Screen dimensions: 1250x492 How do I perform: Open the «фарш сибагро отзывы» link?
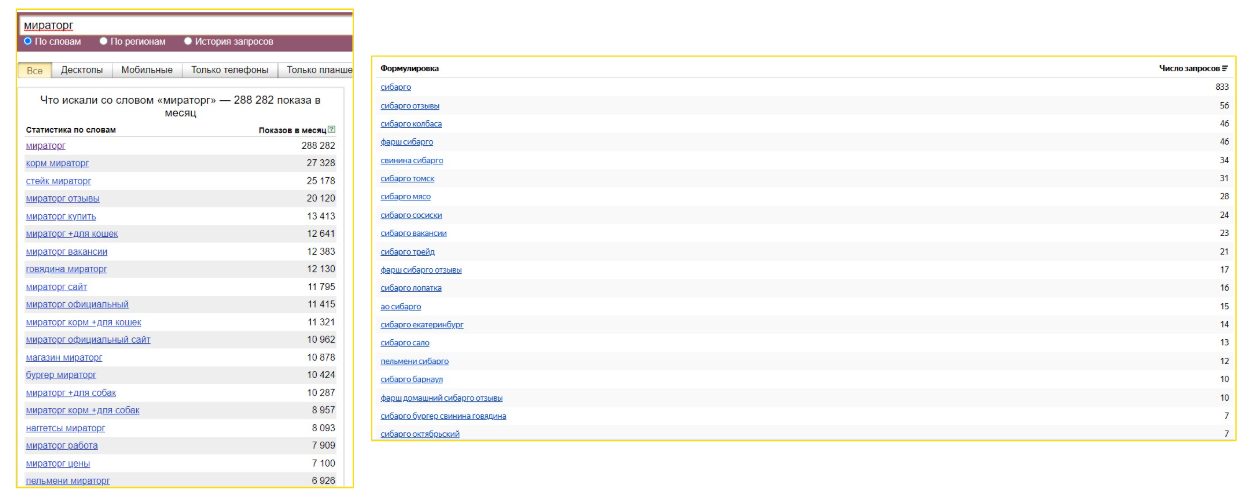tap(421, 270)
